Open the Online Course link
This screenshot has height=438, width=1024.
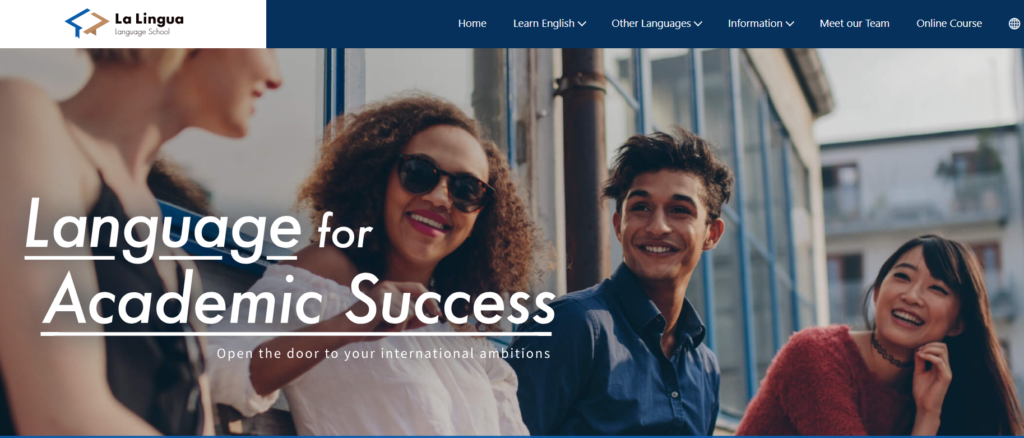click(x=949, y=23)
